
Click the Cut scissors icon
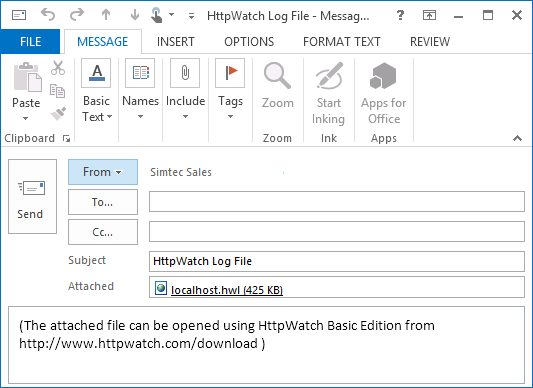tap(58, 68)
